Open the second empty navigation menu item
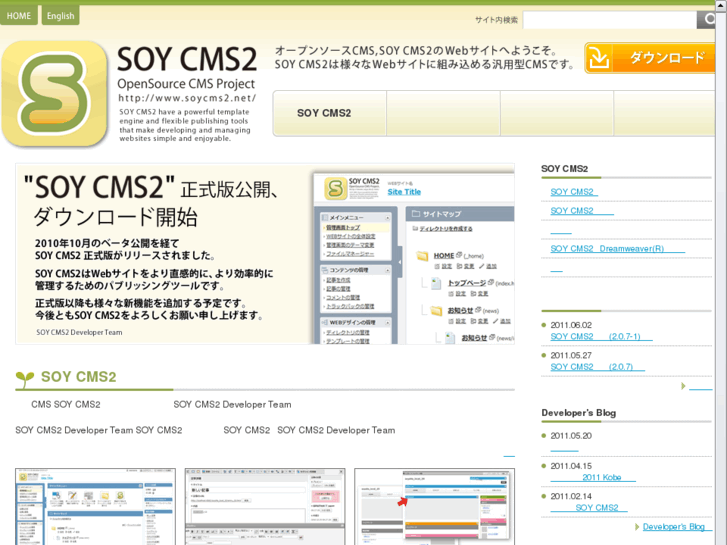Viewport: 727px width, 545px height. (x=443, y=113)
